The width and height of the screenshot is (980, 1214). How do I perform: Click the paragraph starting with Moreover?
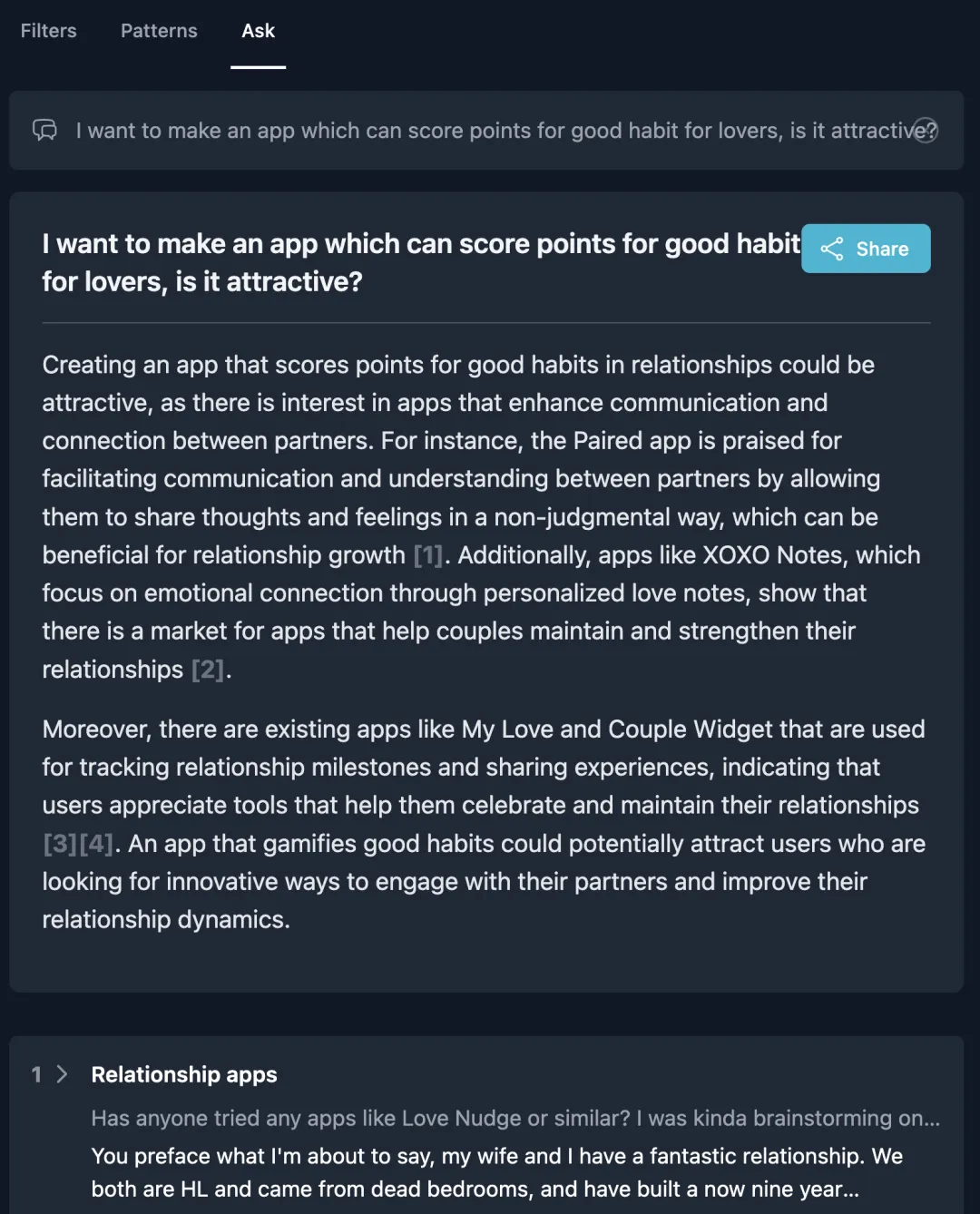(484, 824)
